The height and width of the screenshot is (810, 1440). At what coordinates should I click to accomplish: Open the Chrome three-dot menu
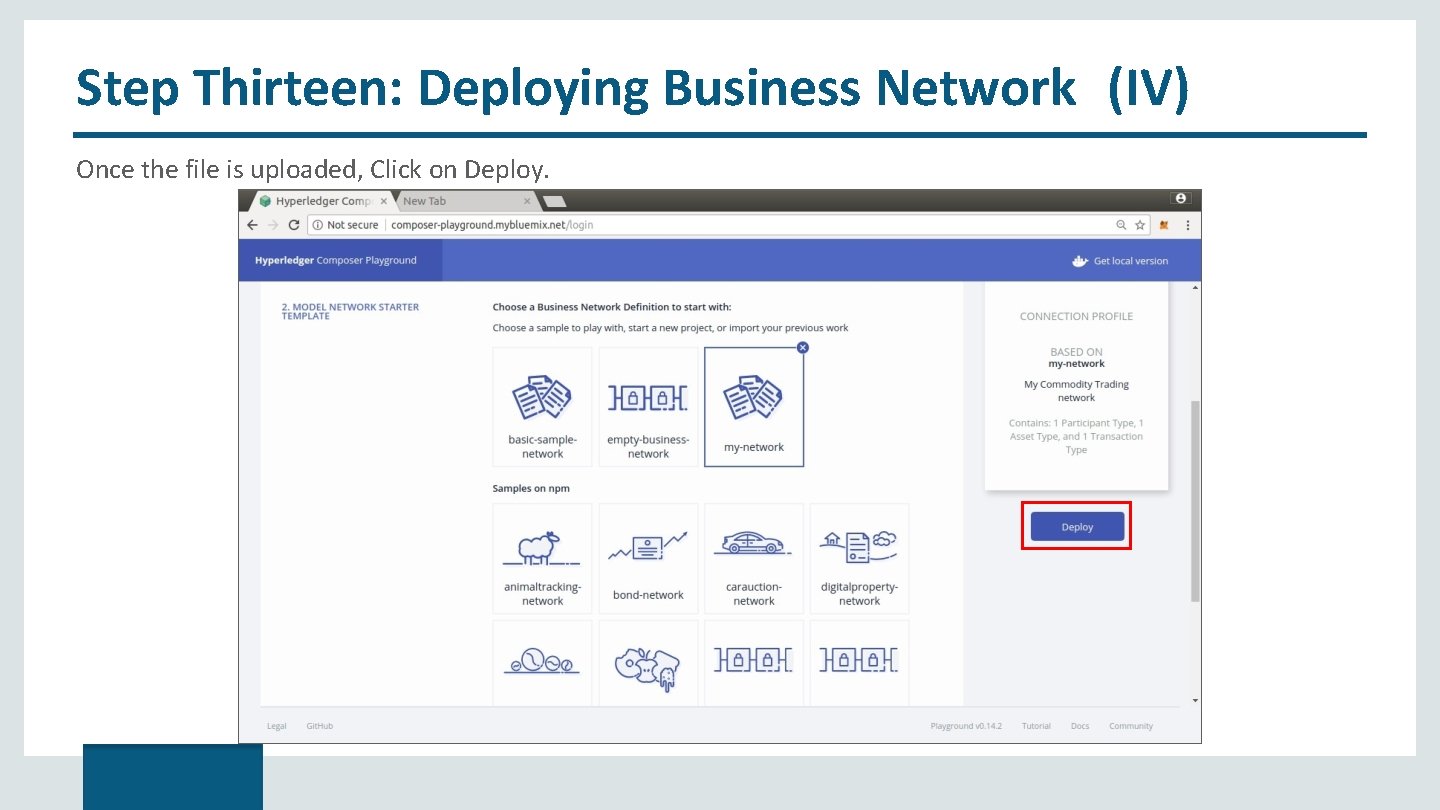pyautogui.click(x=1187, y=225)
